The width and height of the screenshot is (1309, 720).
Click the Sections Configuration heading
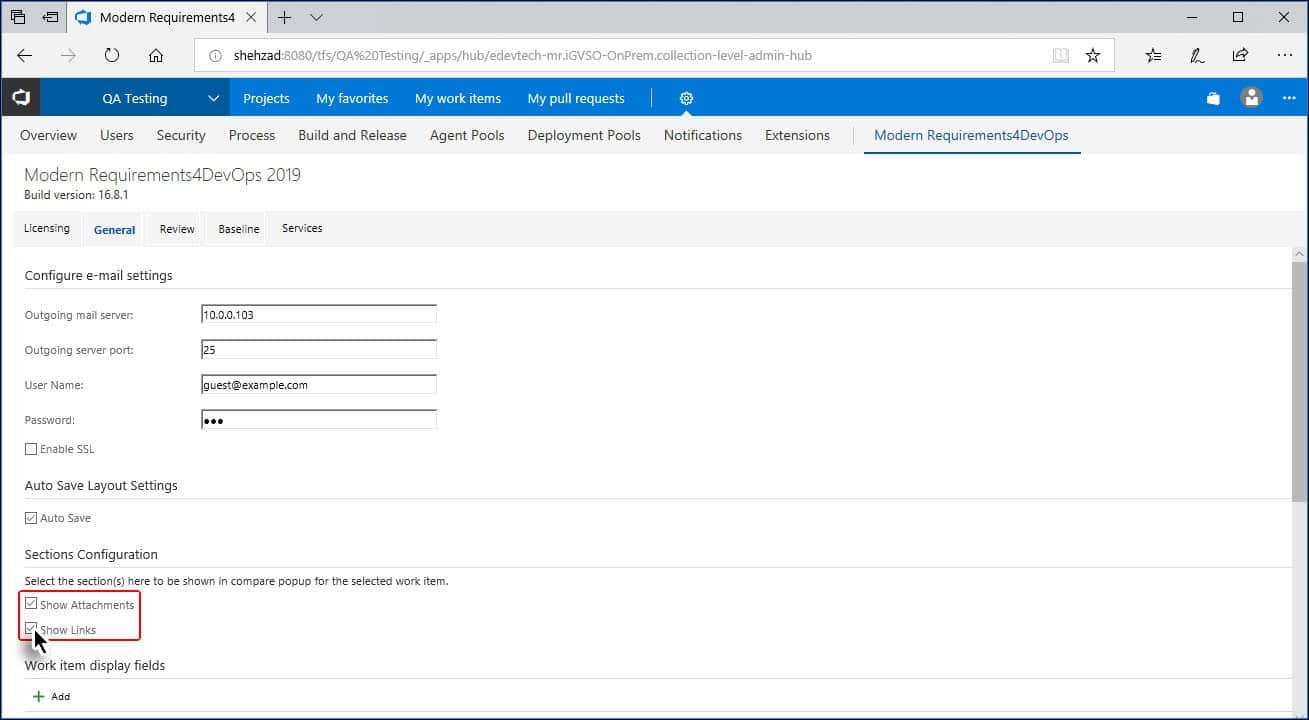coord(91,554)
